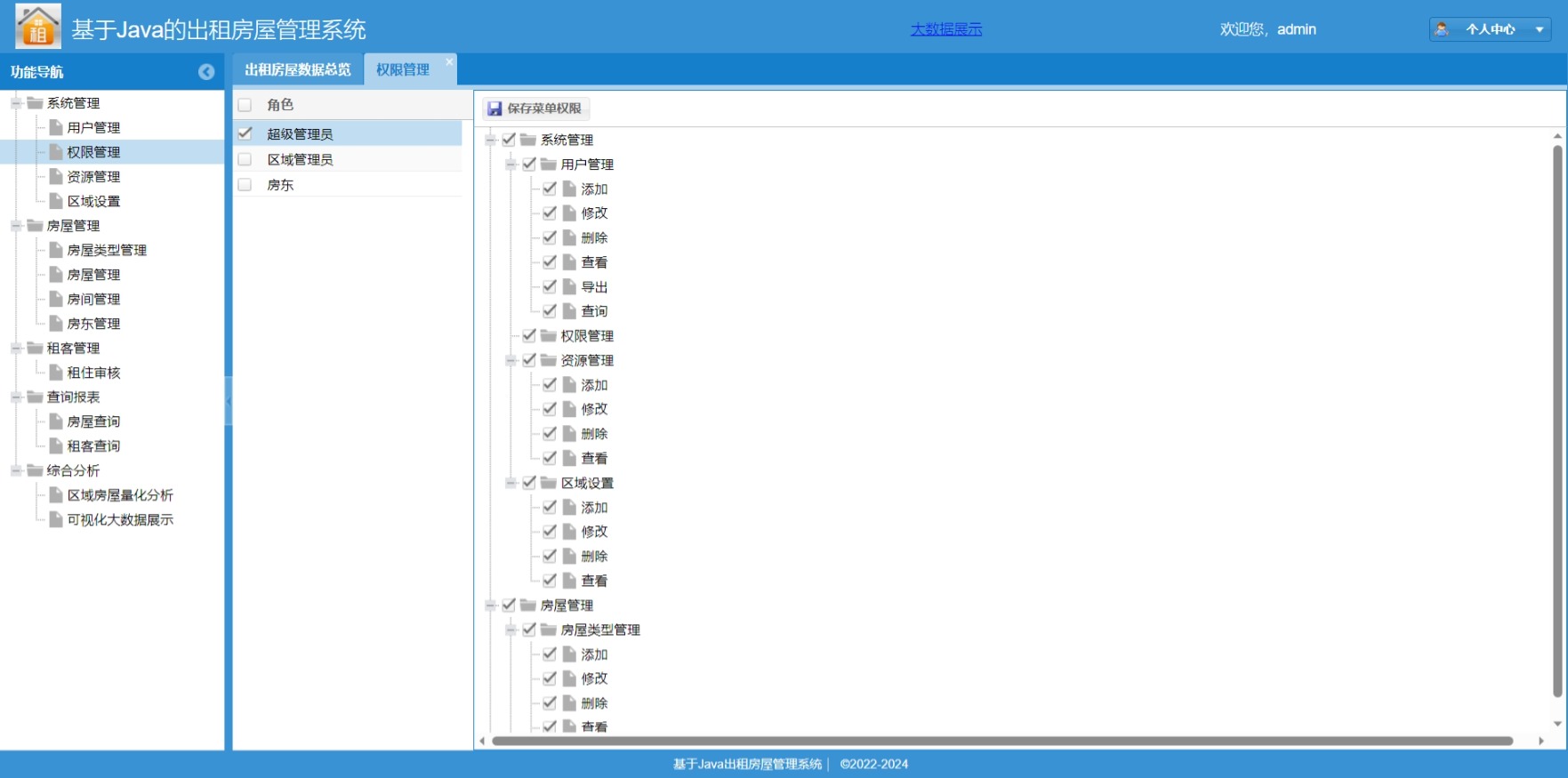1568x778 pixels.
Task: Click the file icon next to 租住审核
Action: [x=56, y=373]
